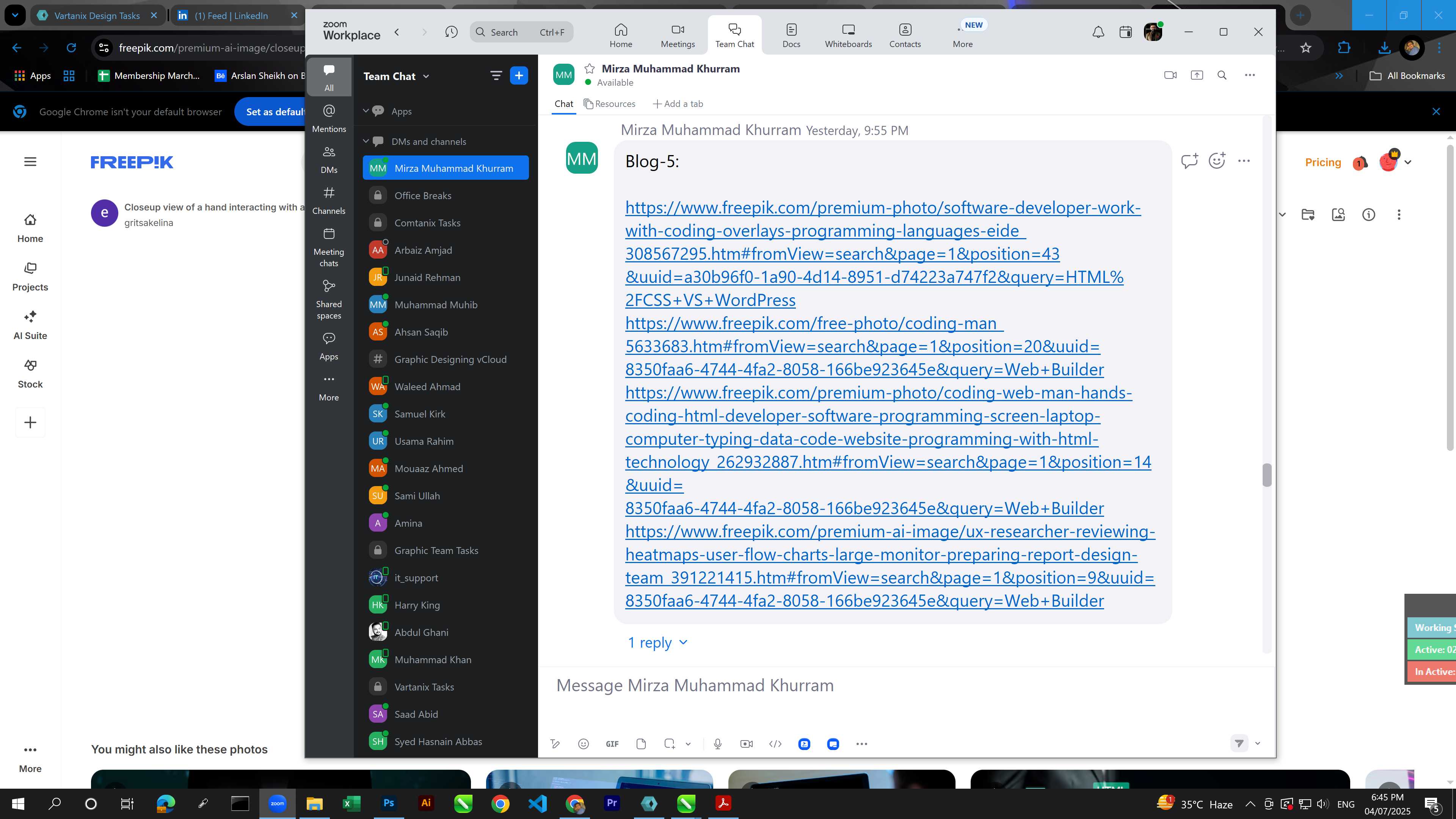
Task: Star the Mirza Muhammad Khurram chat
Action: coord(590,68)
